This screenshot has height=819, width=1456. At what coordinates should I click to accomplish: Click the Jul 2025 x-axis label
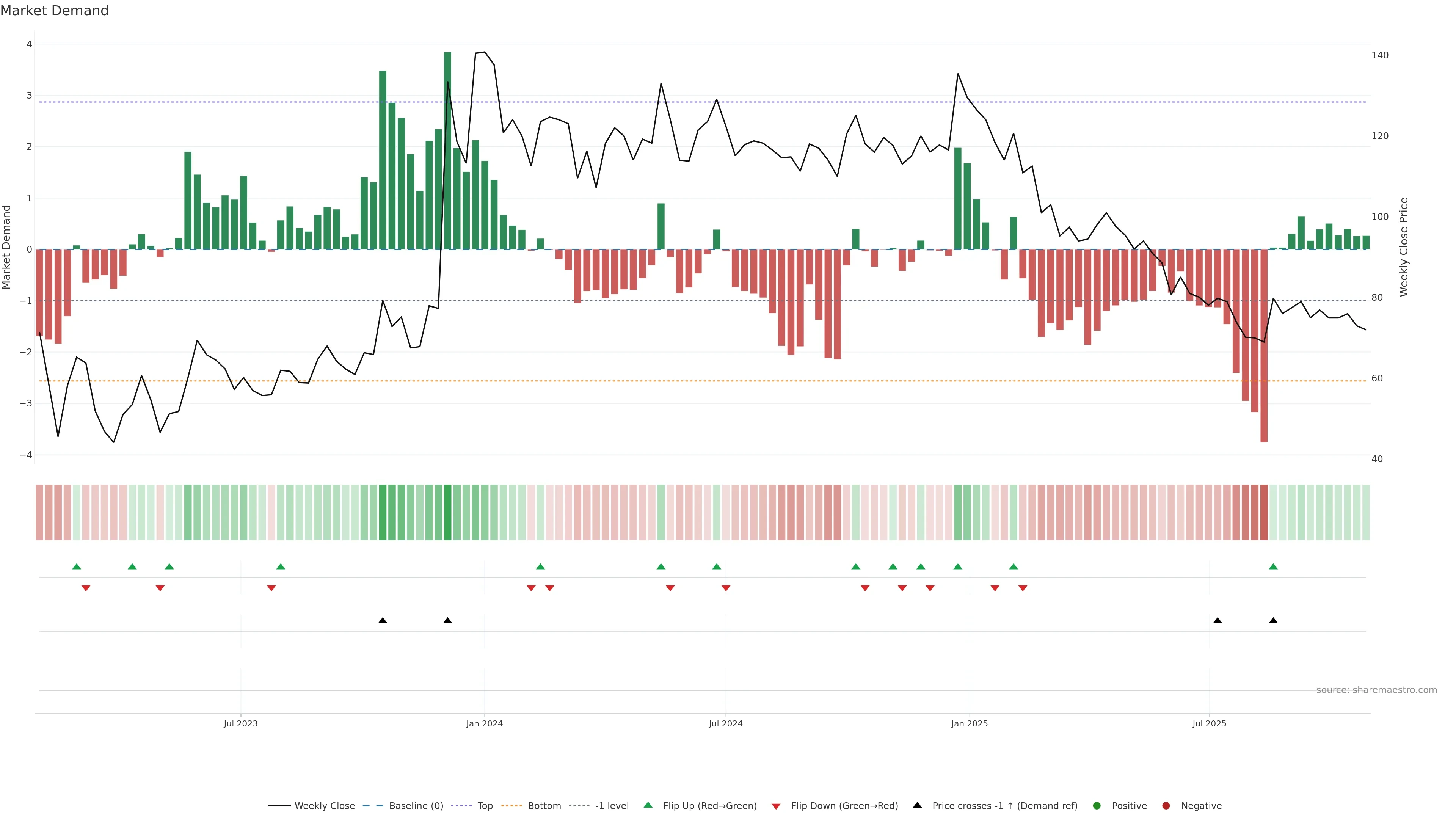(1209, 723)
